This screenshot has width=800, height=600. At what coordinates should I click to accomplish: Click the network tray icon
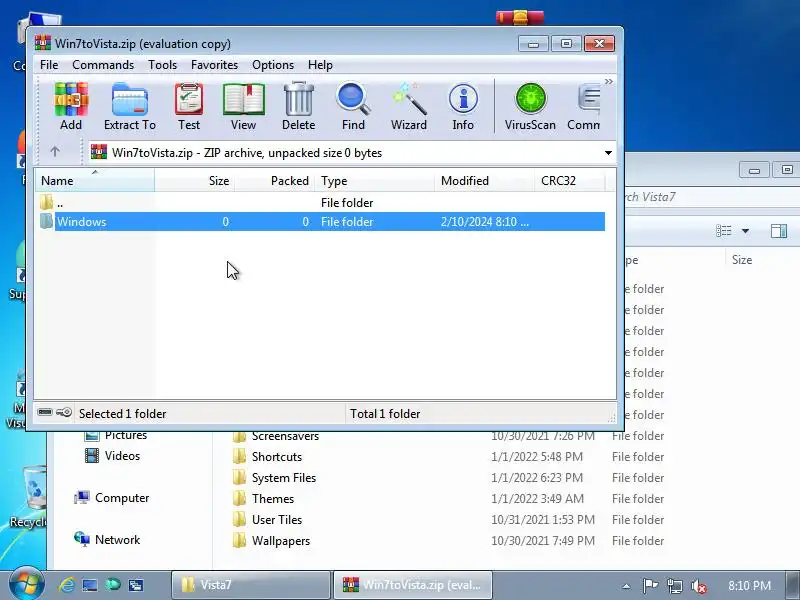click(674, 586)
